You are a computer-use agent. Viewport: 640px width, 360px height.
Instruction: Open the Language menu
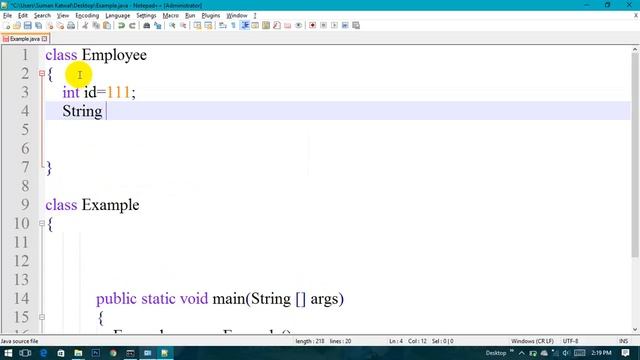[x=118, y=16]
